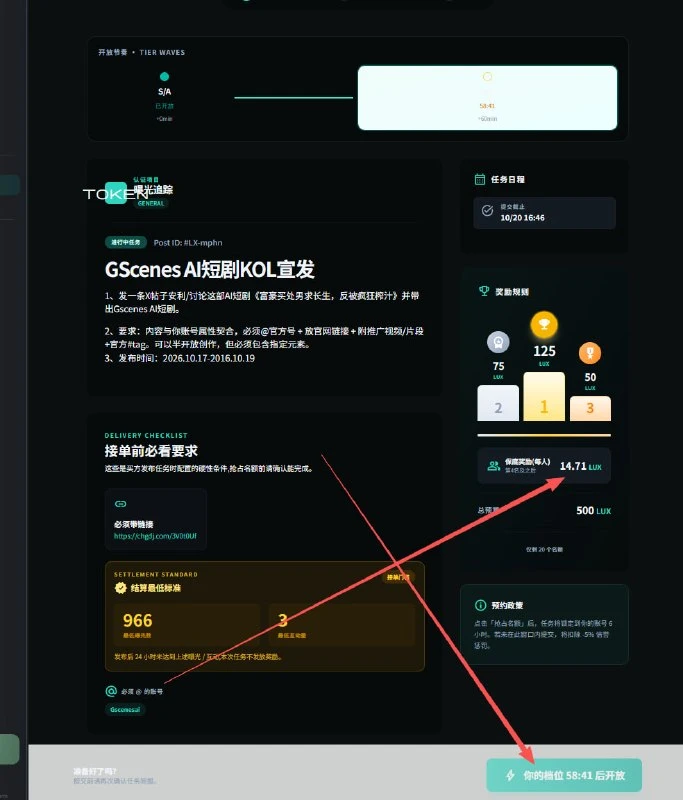Click the 接单前必看要求 heading

[151, 451]
